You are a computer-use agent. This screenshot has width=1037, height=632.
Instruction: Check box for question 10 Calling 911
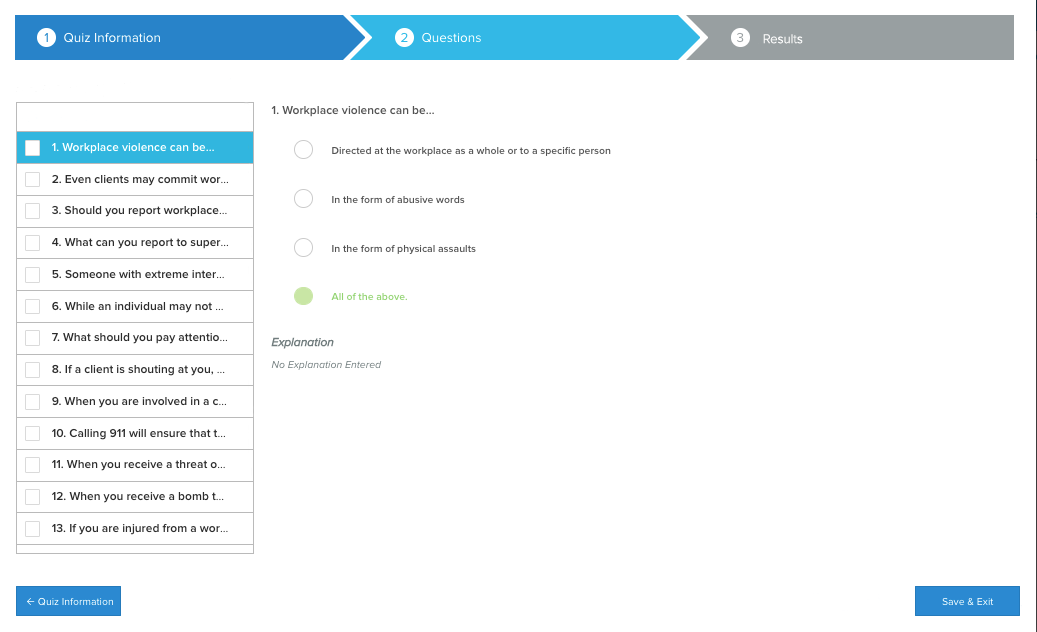click(x=32, y=433)
